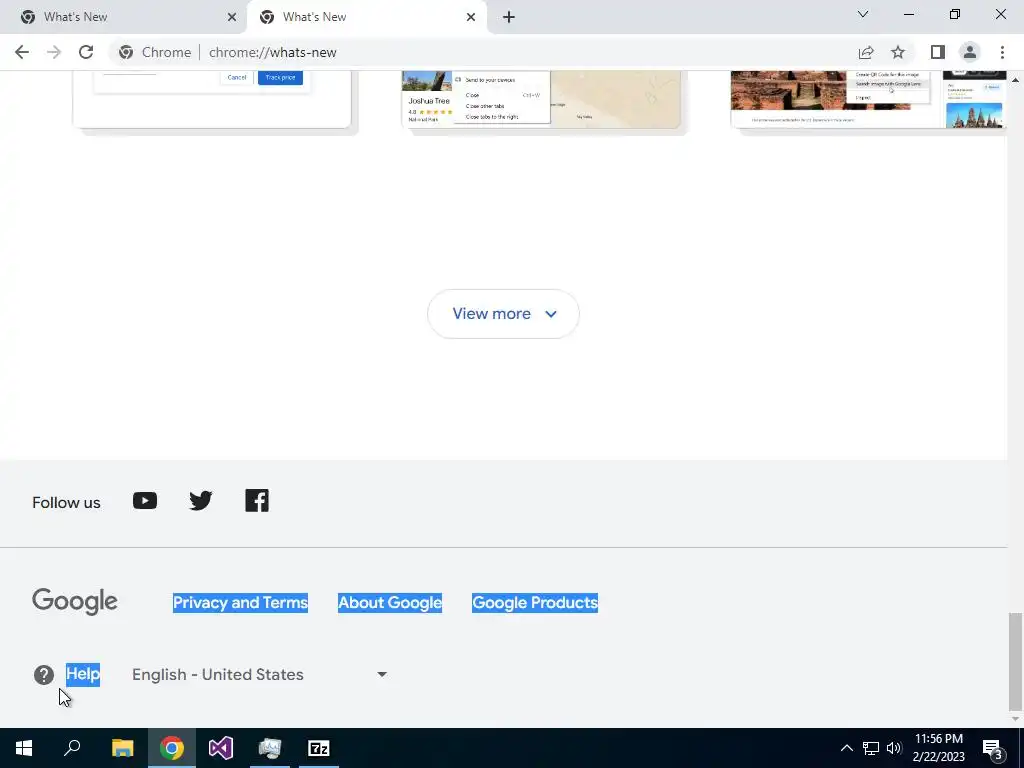Image resolution: width=1024 pixels, height=768 pixels.
Task: Click the Chrome taskbar icon
Action: (172, 748)
